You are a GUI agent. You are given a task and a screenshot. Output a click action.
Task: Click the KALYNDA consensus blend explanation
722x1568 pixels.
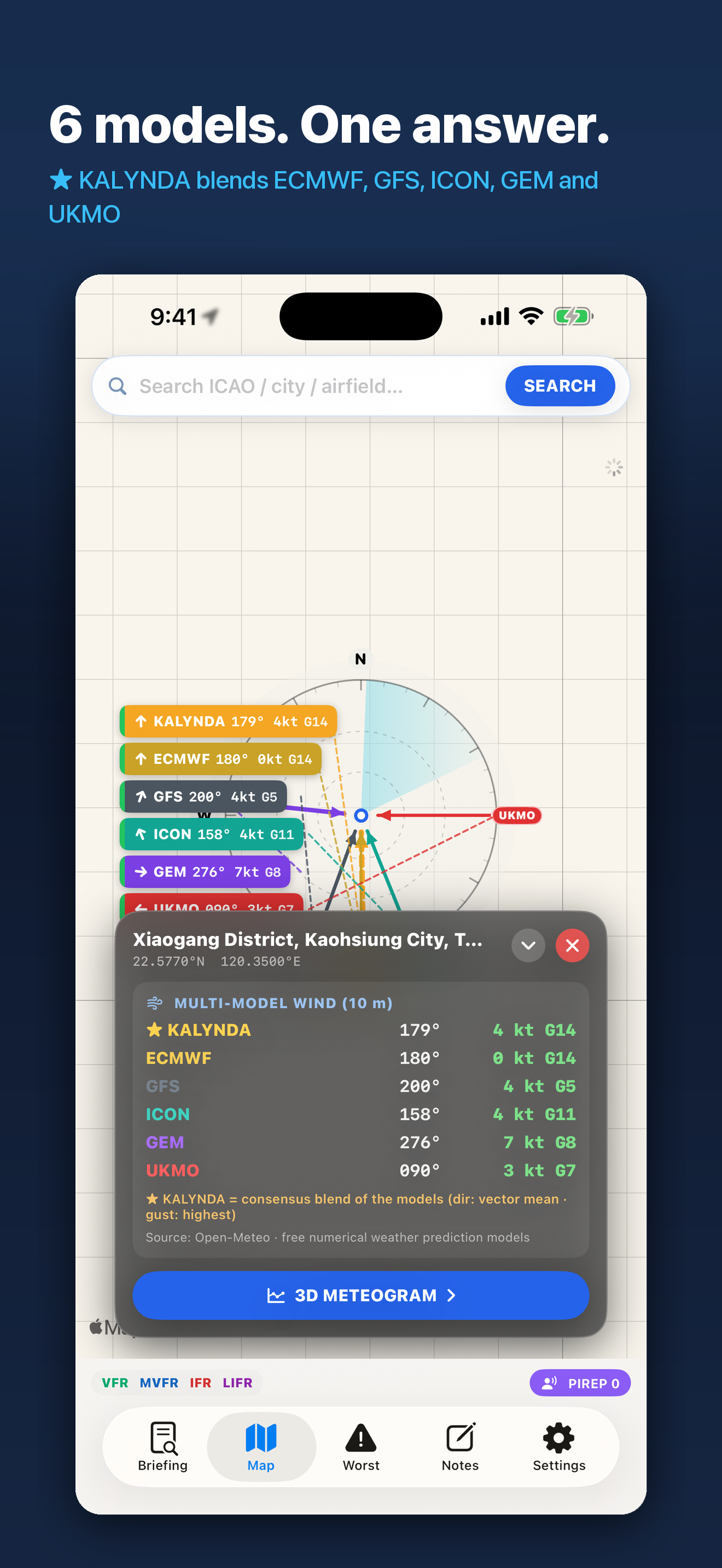(356, 1207)
